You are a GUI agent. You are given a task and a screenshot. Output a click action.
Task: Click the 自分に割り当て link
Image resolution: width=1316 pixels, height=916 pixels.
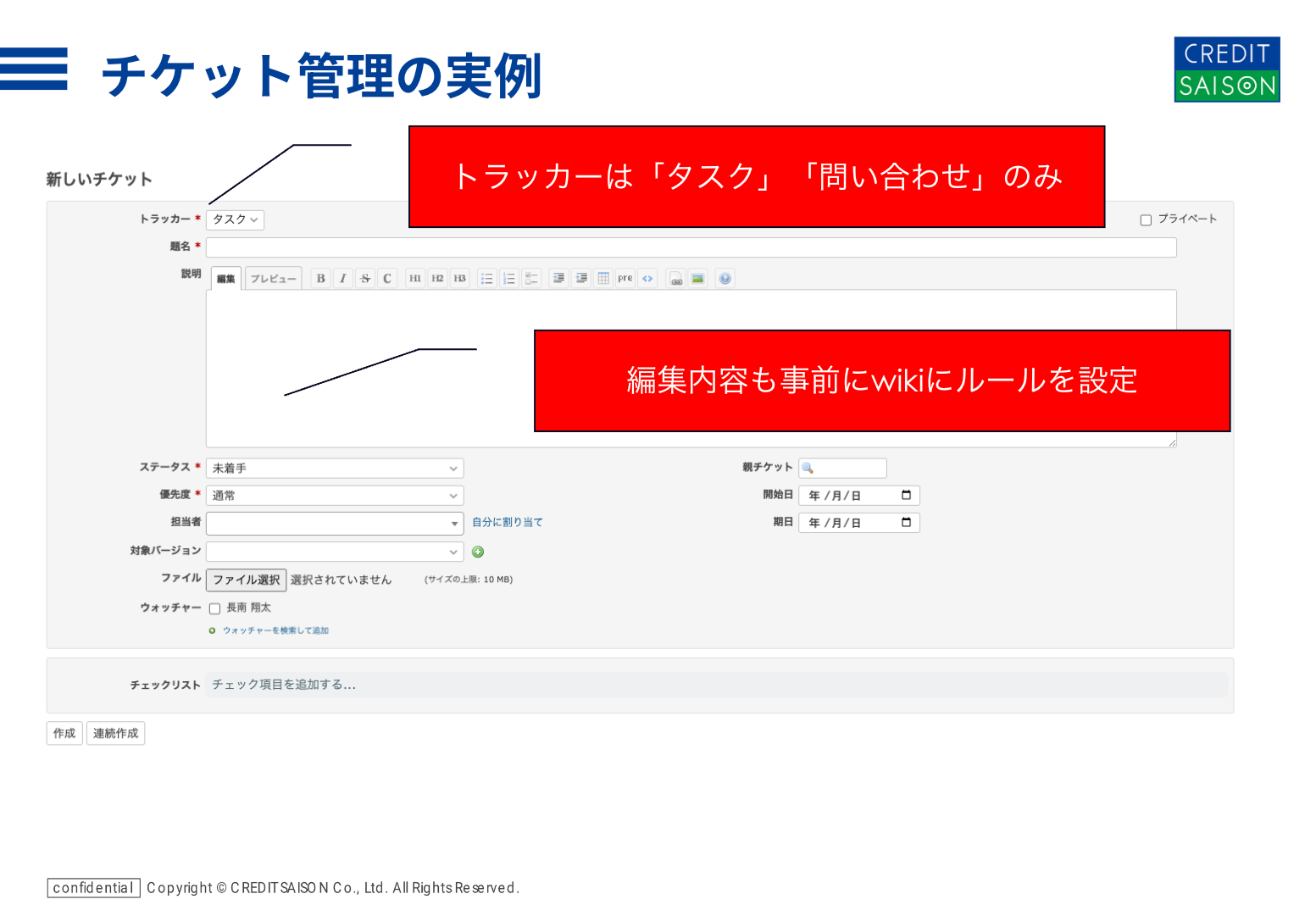click(x=507, y=523)
